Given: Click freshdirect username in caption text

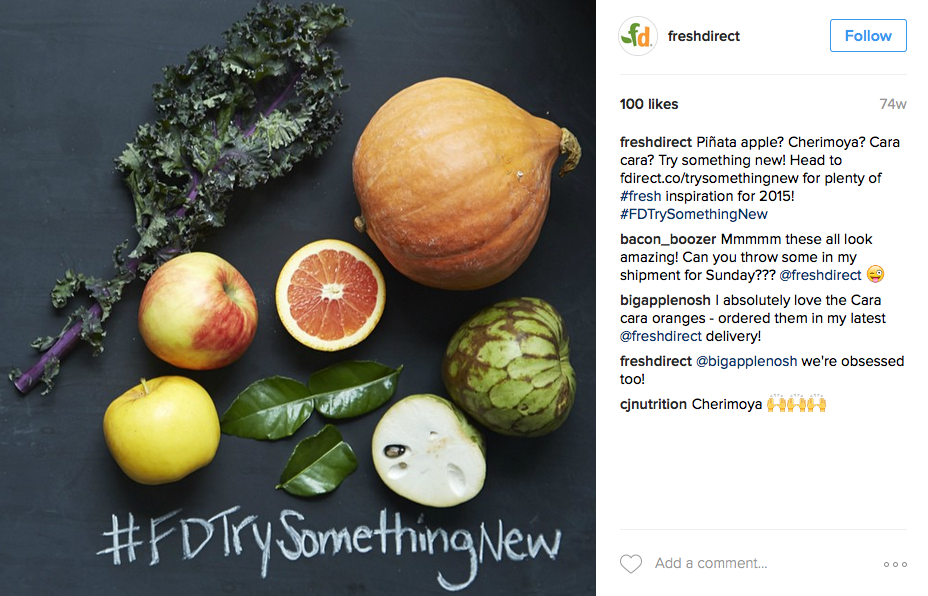Looking at the screenshot, I should pos(656,142).
